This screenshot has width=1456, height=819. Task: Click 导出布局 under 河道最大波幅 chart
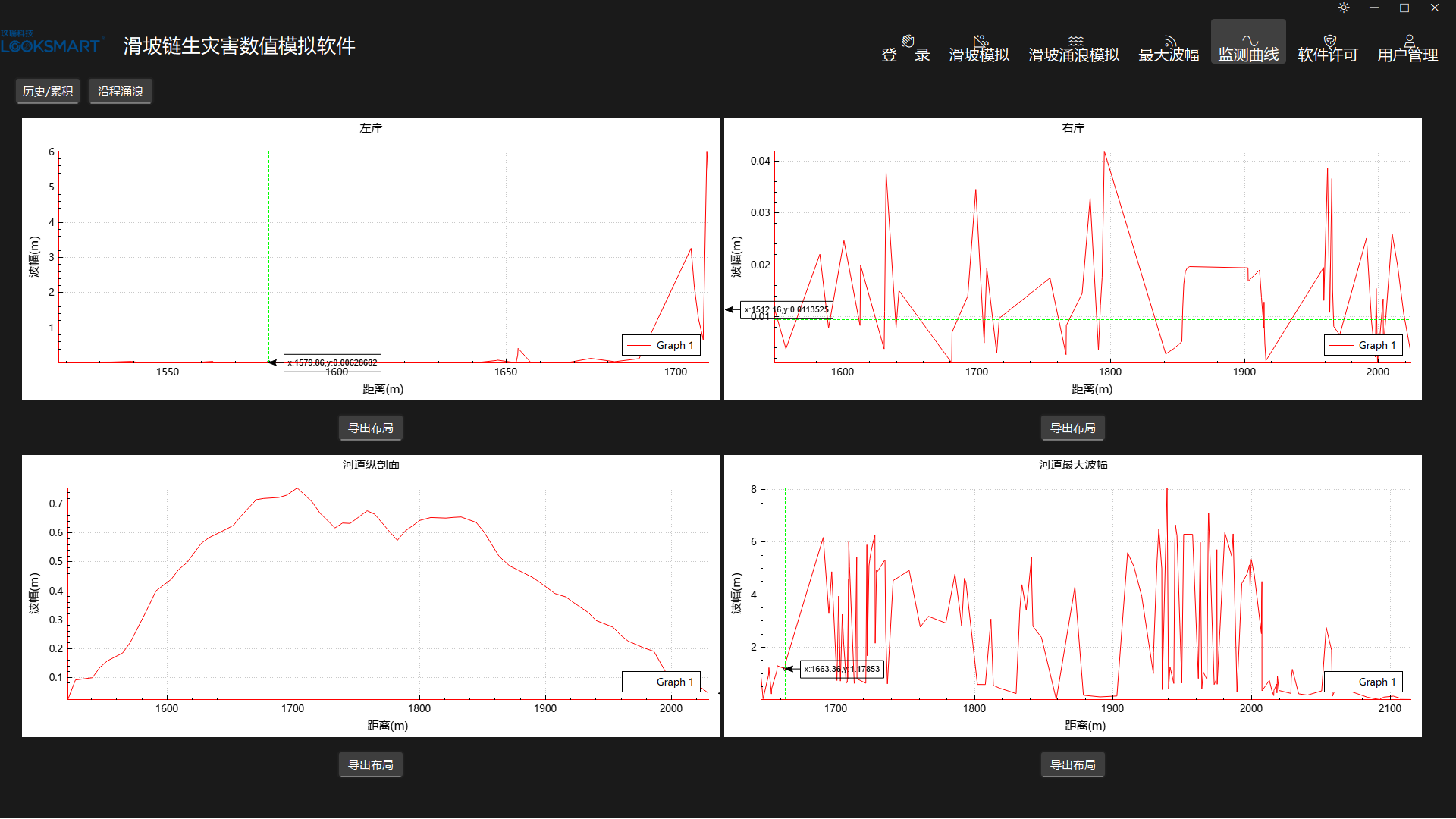1072,765
